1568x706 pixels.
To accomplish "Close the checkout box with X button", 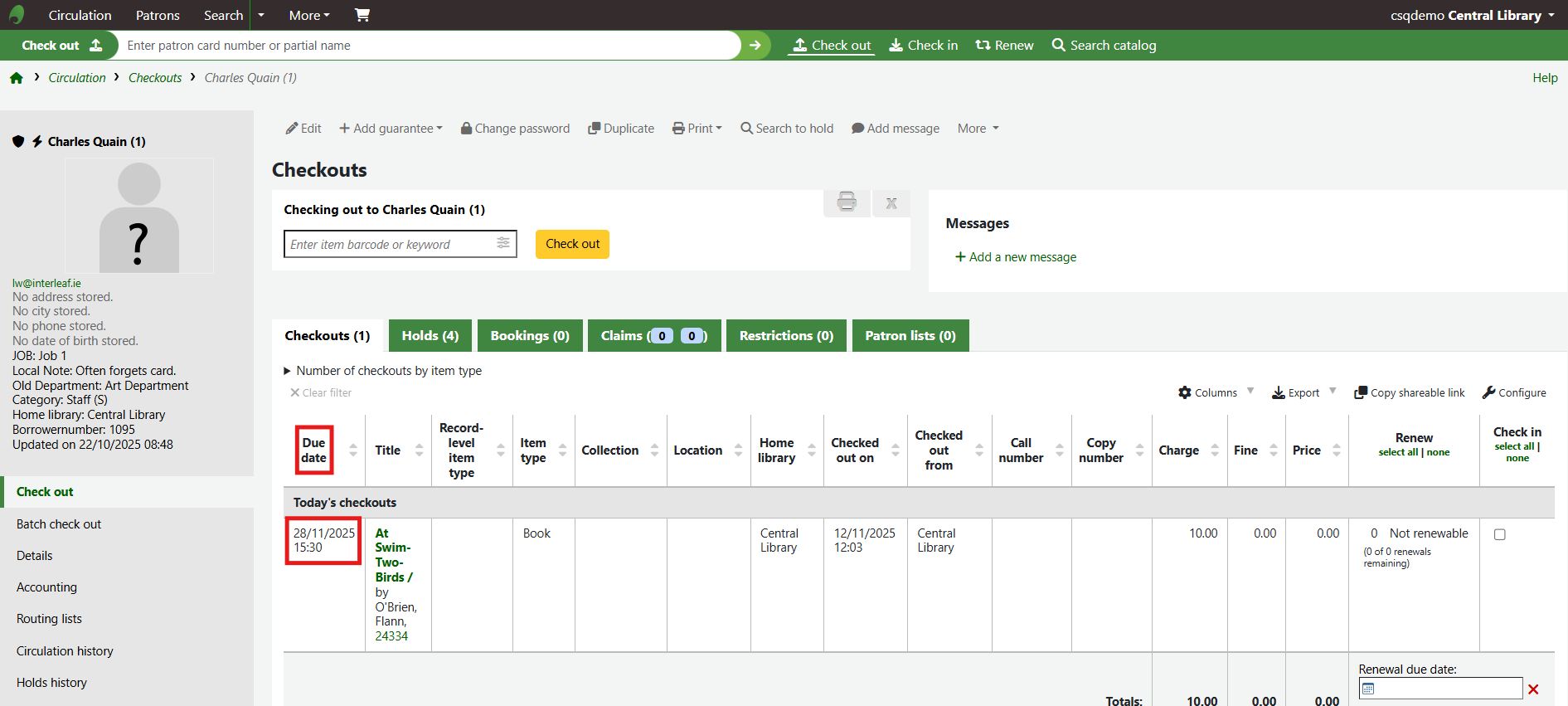I will tap(891, 203).
